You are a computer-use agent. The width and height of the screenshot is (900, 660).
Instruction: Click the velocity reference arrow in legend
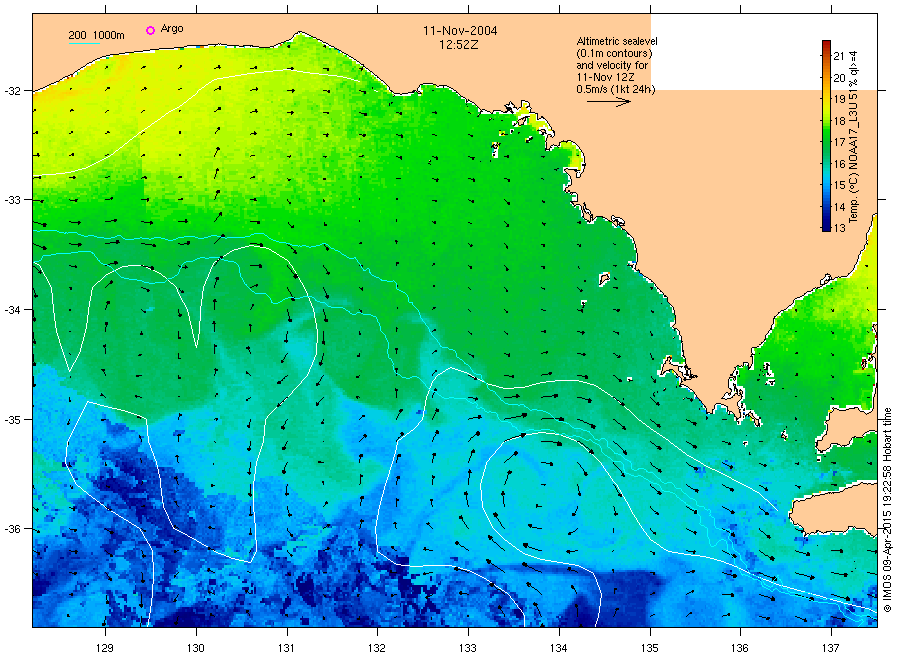click(609, 102)
